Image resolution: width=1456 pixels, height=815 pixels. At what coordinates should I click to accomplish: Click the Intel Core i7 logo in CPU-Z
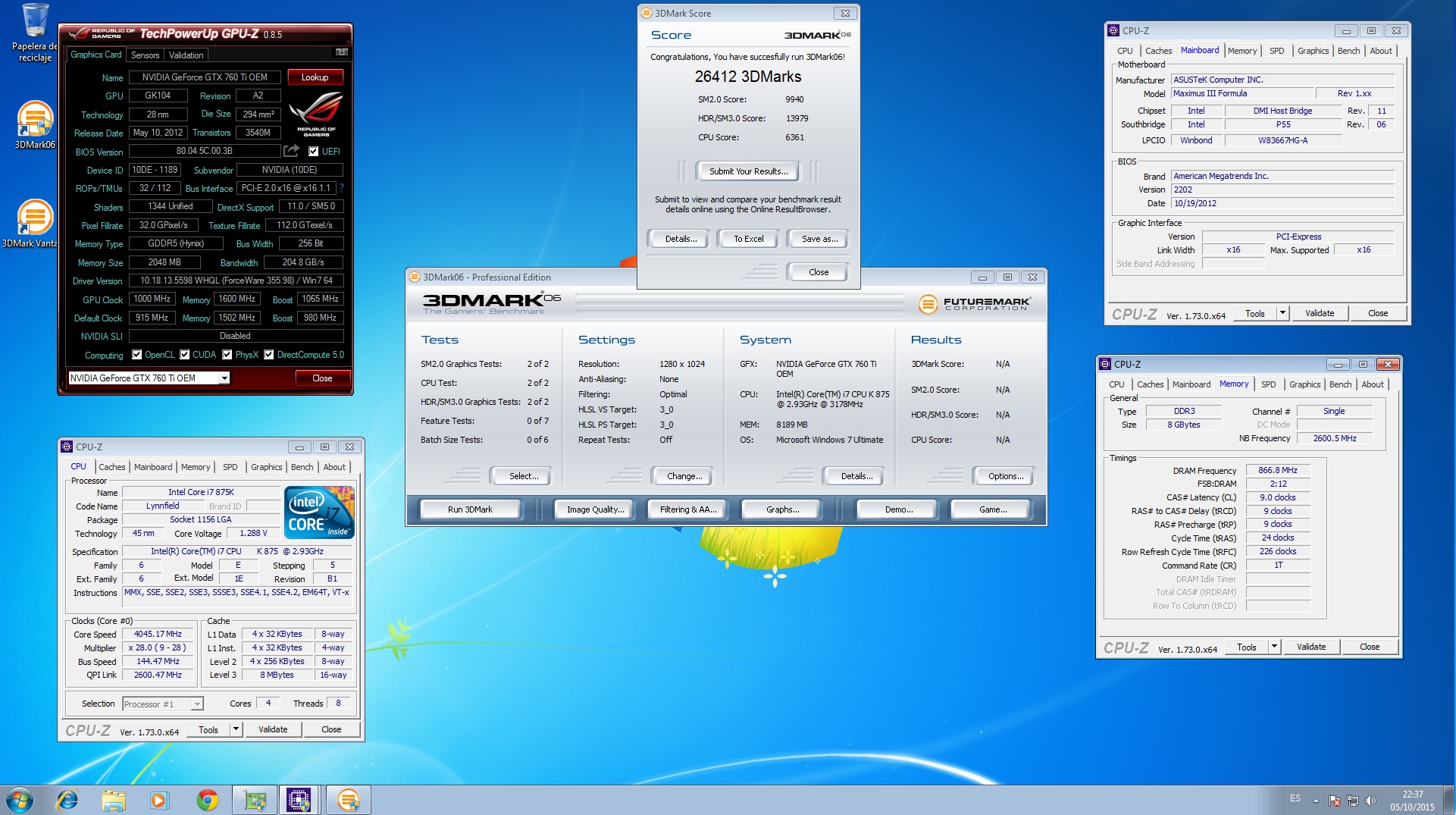(319, 513)
